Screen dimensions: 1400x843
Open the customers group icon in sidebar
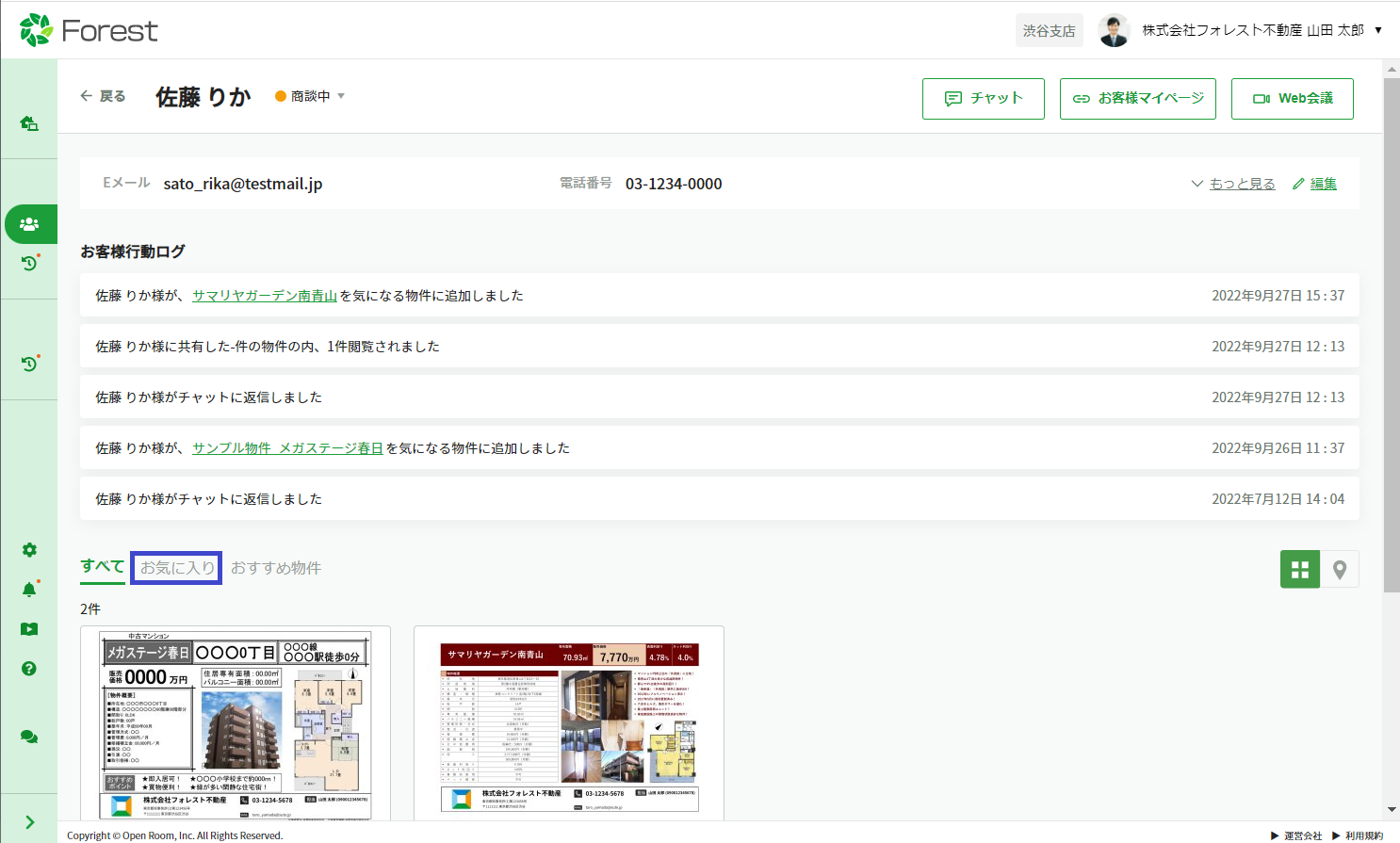coord(29,224)
